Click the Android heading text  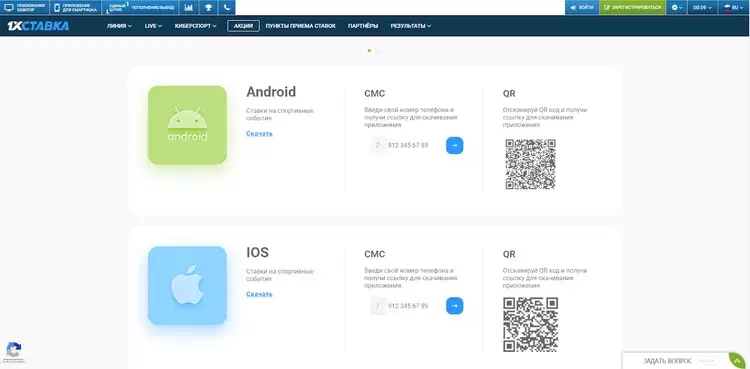(271, 92)
